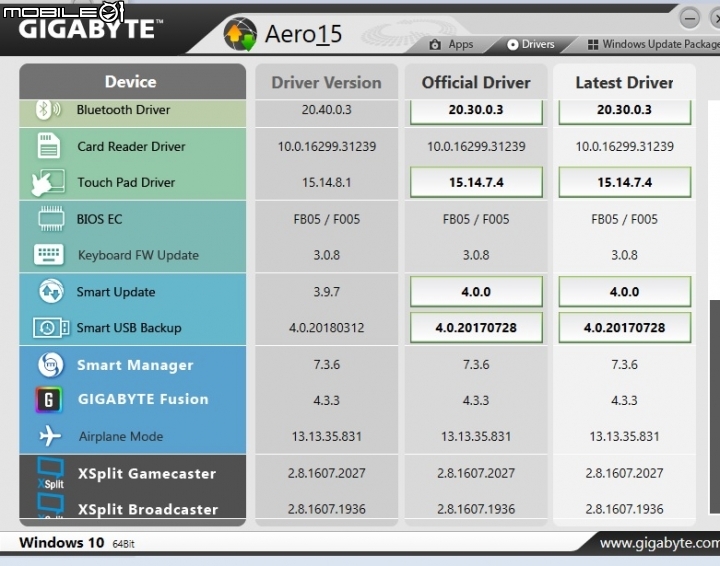Click the Latest Driver column header
Screen dimensions: 720x566
tap(624, 82)
